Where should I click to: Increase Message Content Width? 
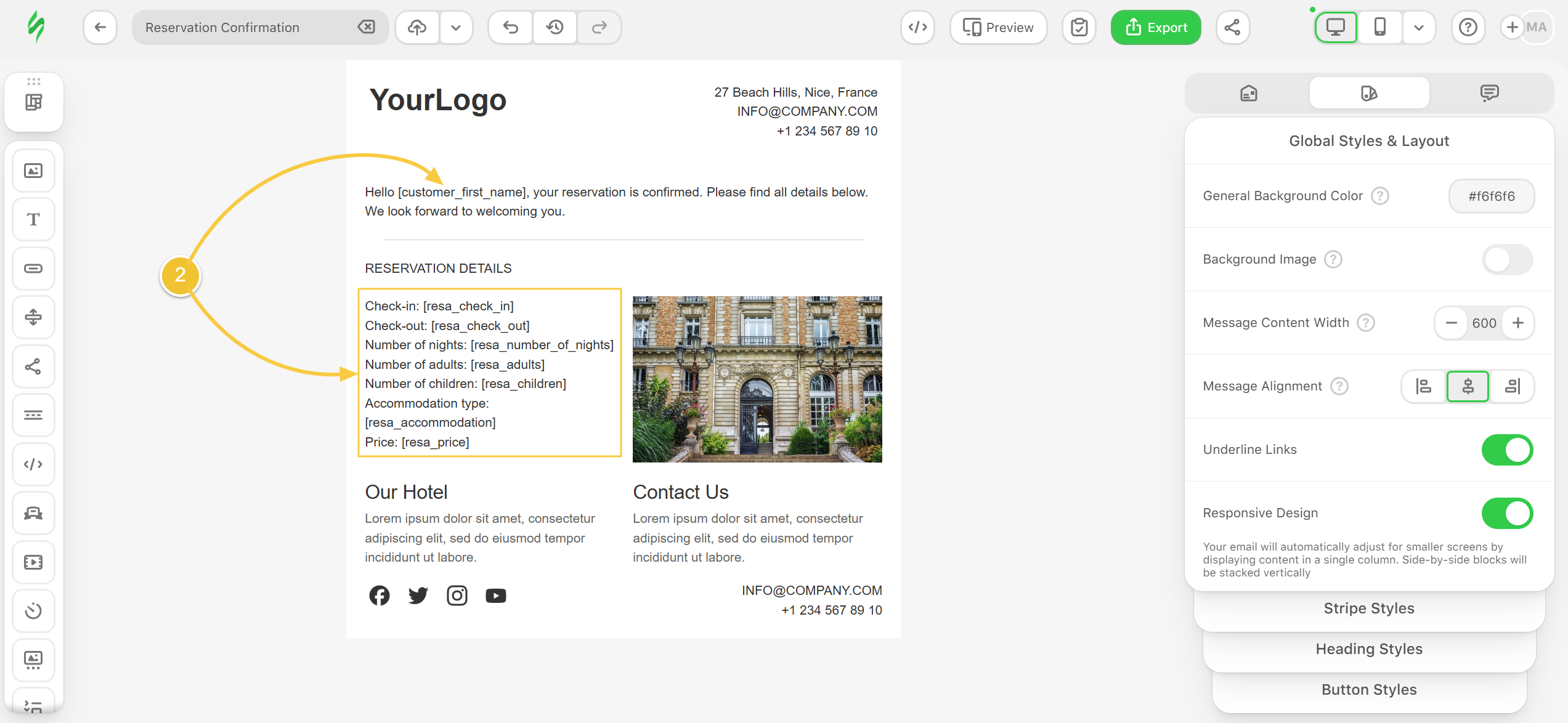[x=1518, y=323]
